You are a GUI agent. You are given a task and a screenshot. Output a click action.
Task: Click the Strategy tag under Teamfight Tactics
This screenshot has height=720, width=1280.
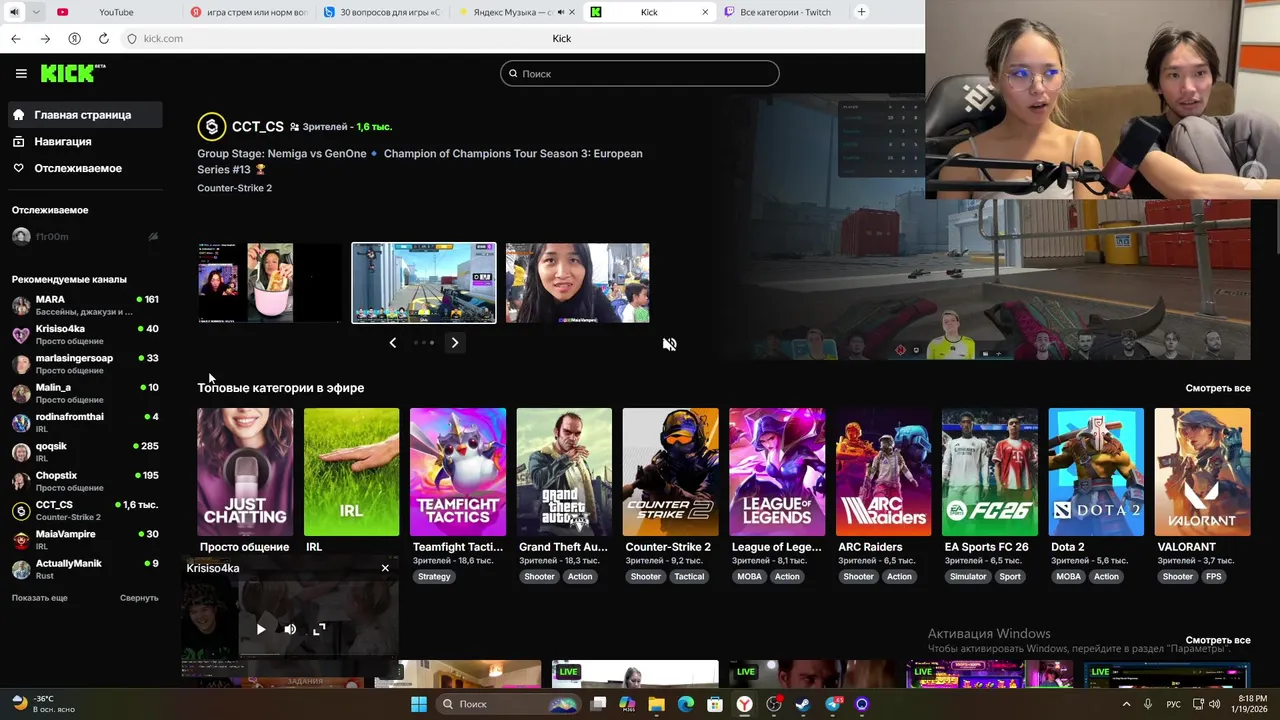[x=434, y=577]
